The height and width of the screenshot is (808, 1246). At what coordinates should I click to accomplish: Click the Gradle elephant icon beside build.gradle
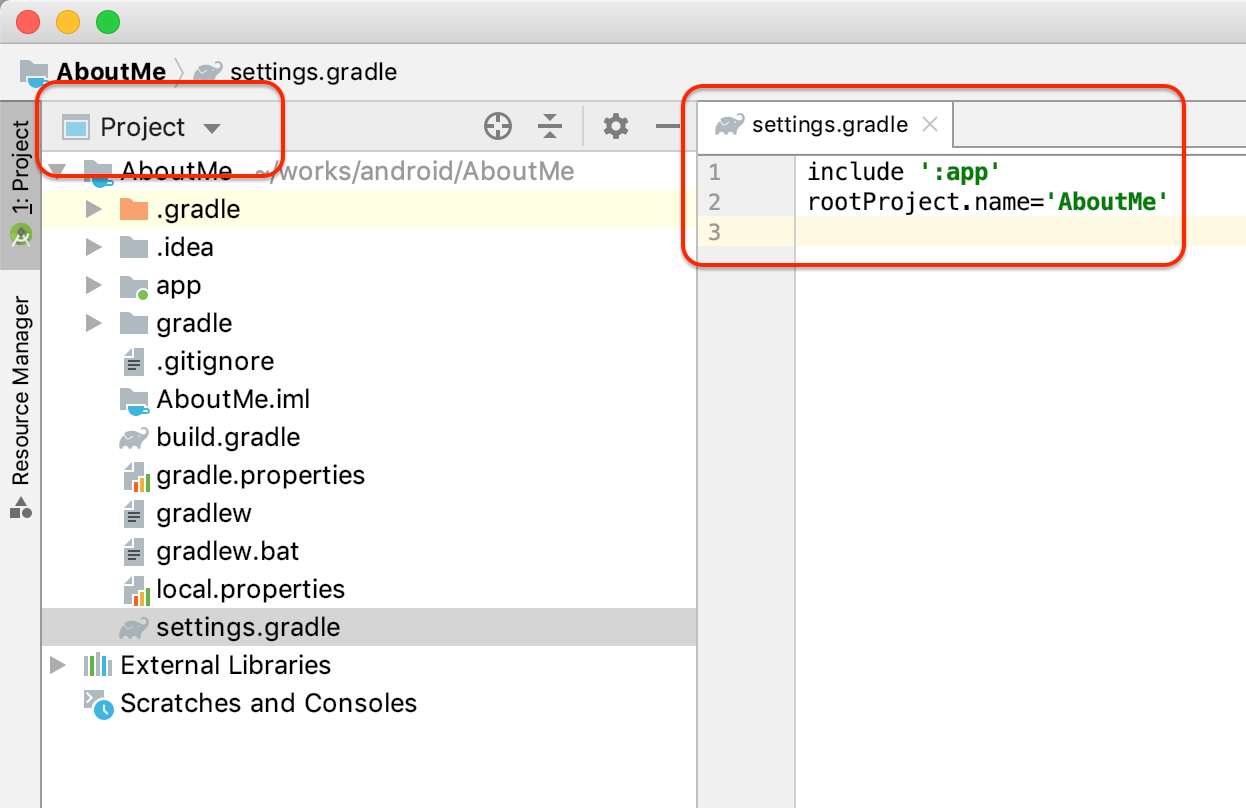click(x=133, y=437)
